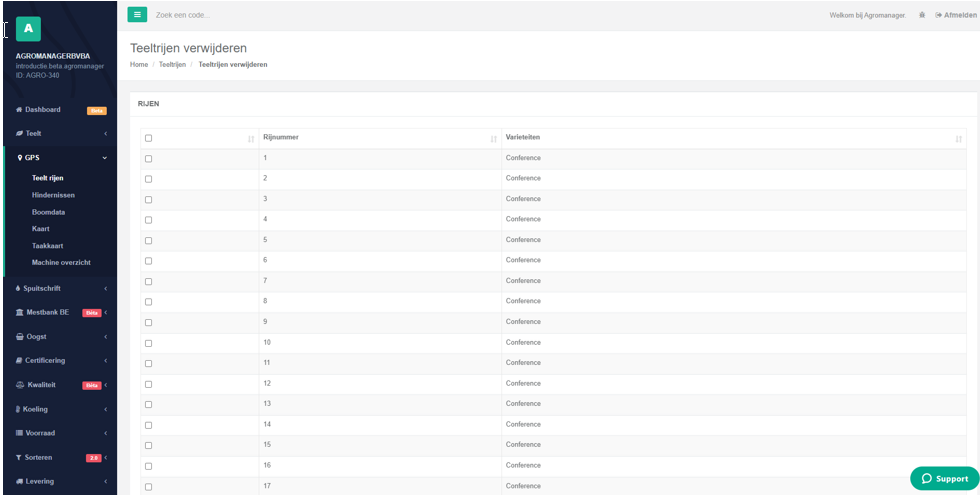Click the Mestbank BE bank icon
980x497 pixels.
click(x=19, y=313)
